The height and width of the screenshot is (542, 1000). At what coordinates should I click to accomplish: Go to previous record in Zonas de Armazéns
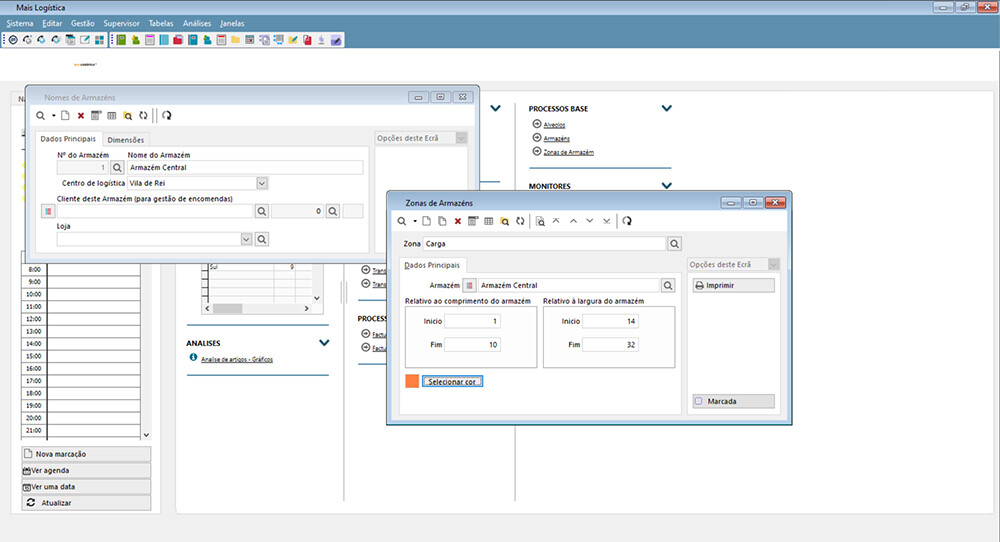(573, 221)
